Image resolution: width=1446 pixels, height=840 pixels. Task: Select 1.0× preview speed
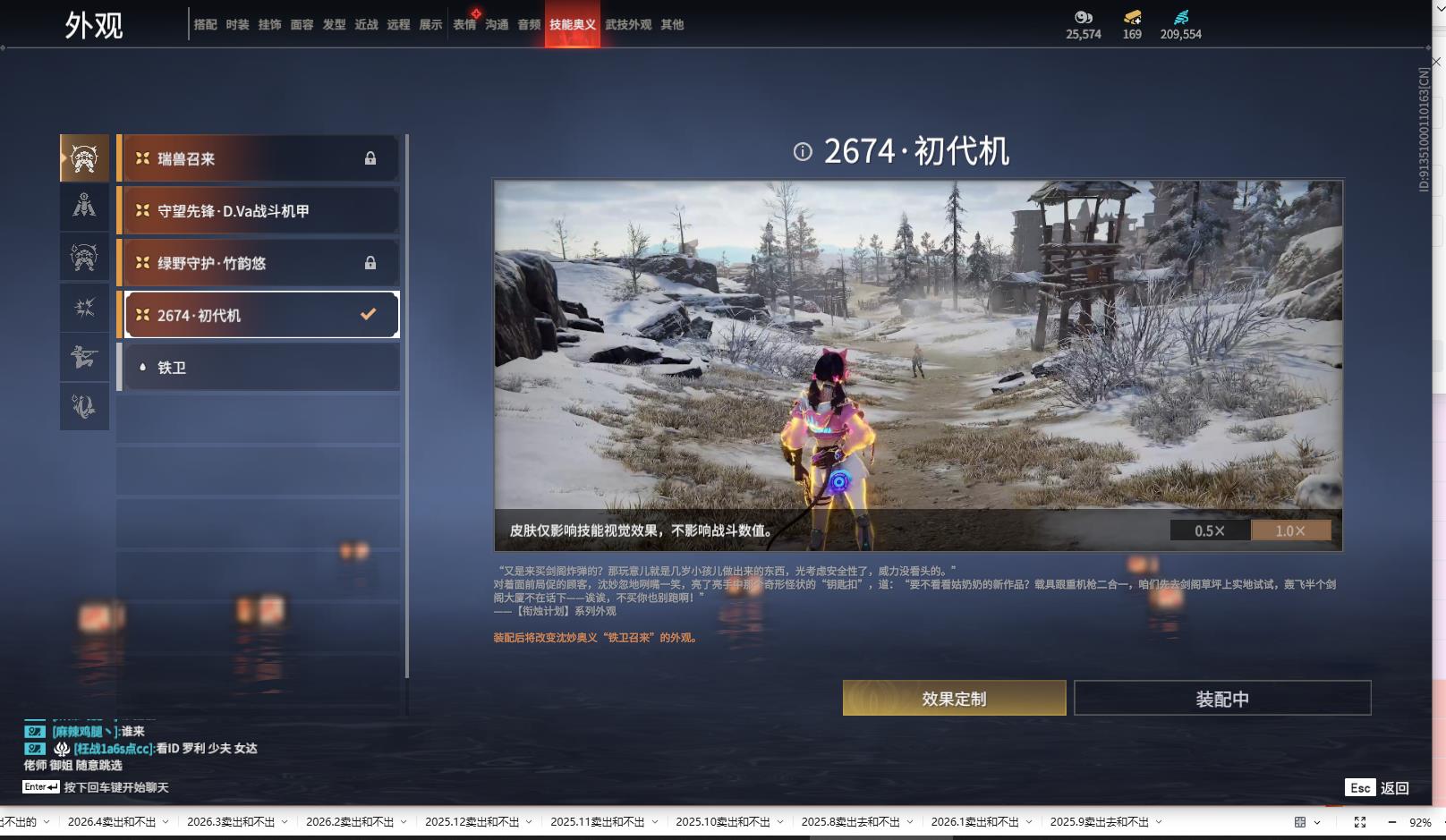pyautogui.click(x=1290, y=530)
